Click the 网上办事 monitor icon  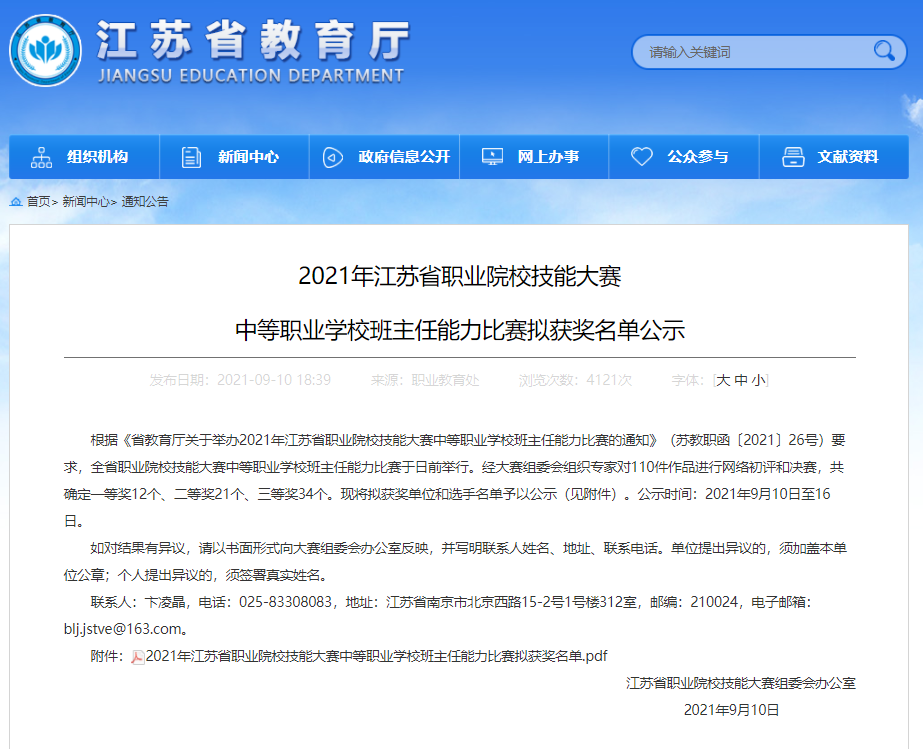[492, 157]
